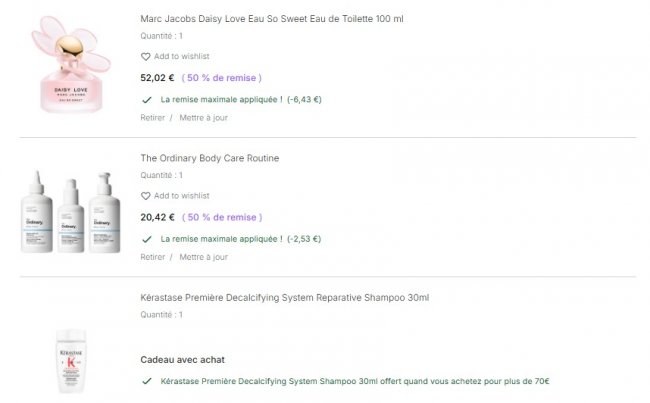Open The Ordinary Body Care bottles image
This screenshot has height=403, width=650.
(69, 205)
